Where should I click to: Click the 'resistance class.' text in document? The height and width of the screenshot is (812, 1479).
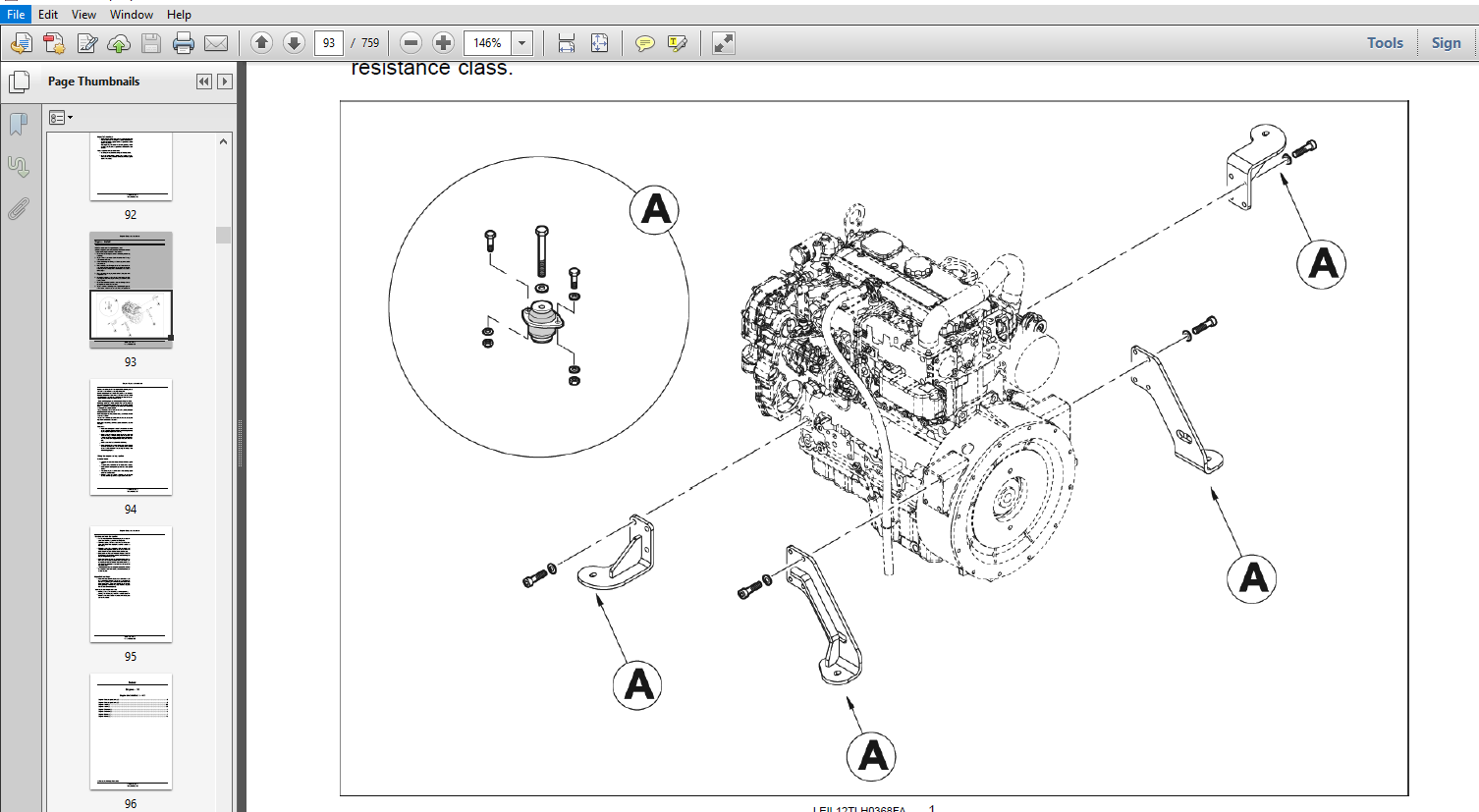click(x=432, y=68)
